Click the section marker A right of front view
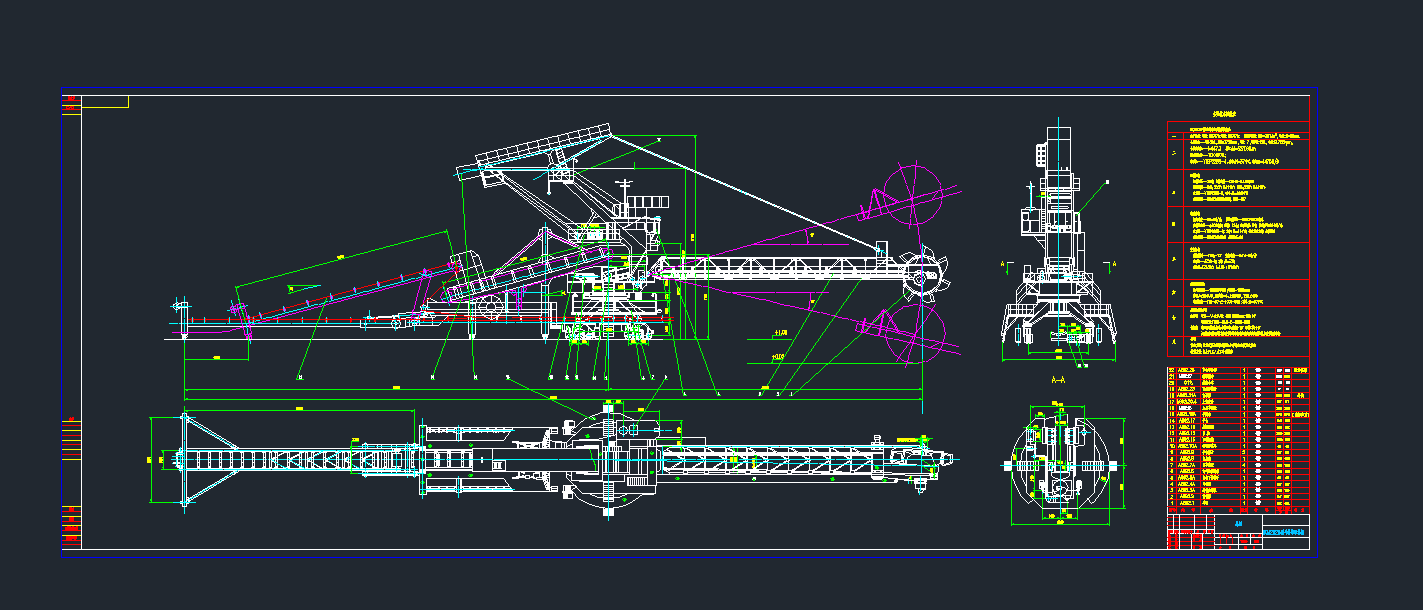Image resolution: width=1423 pixels, height=610 pixels. click(x=1112, y=264)
